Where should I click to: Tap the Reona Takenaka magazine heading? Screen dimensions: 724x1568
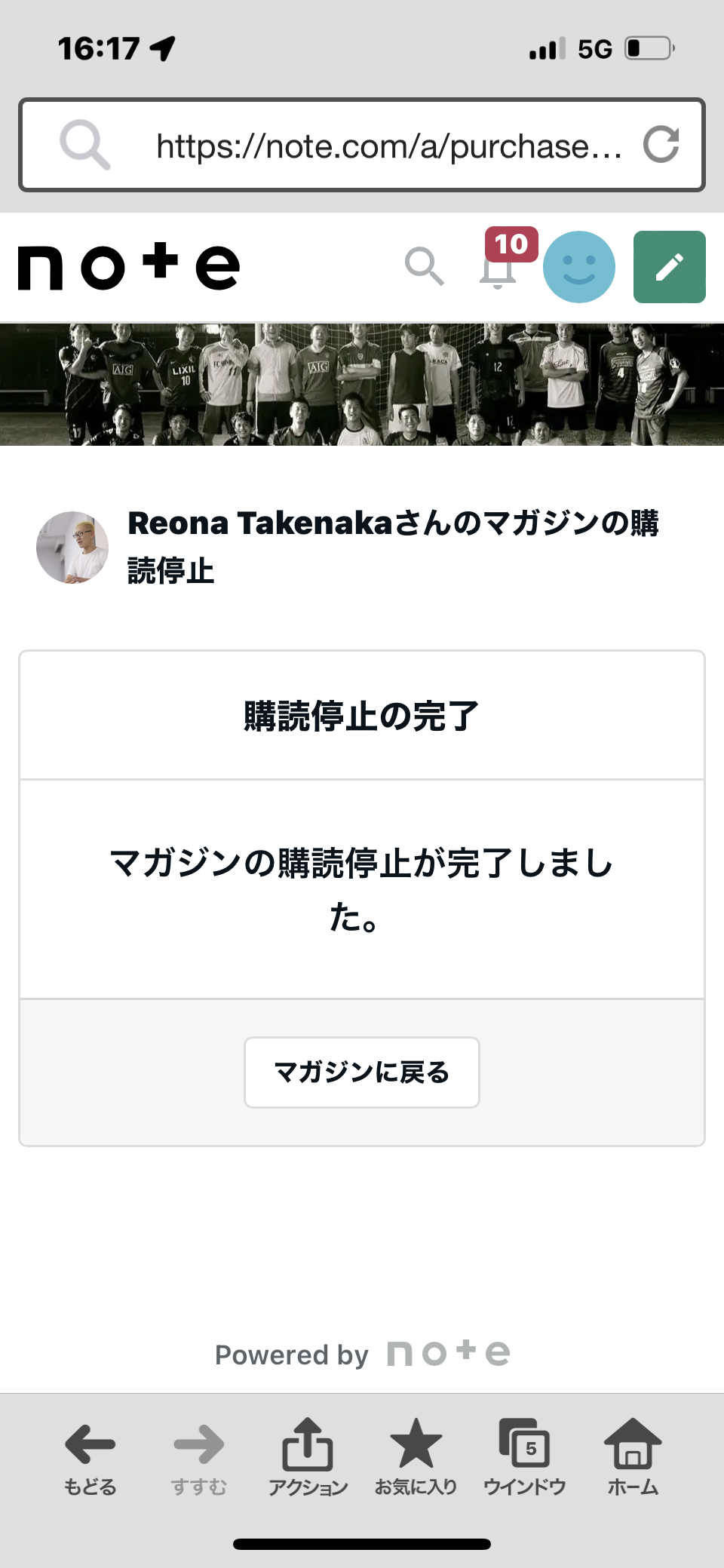tap(392, 546)
